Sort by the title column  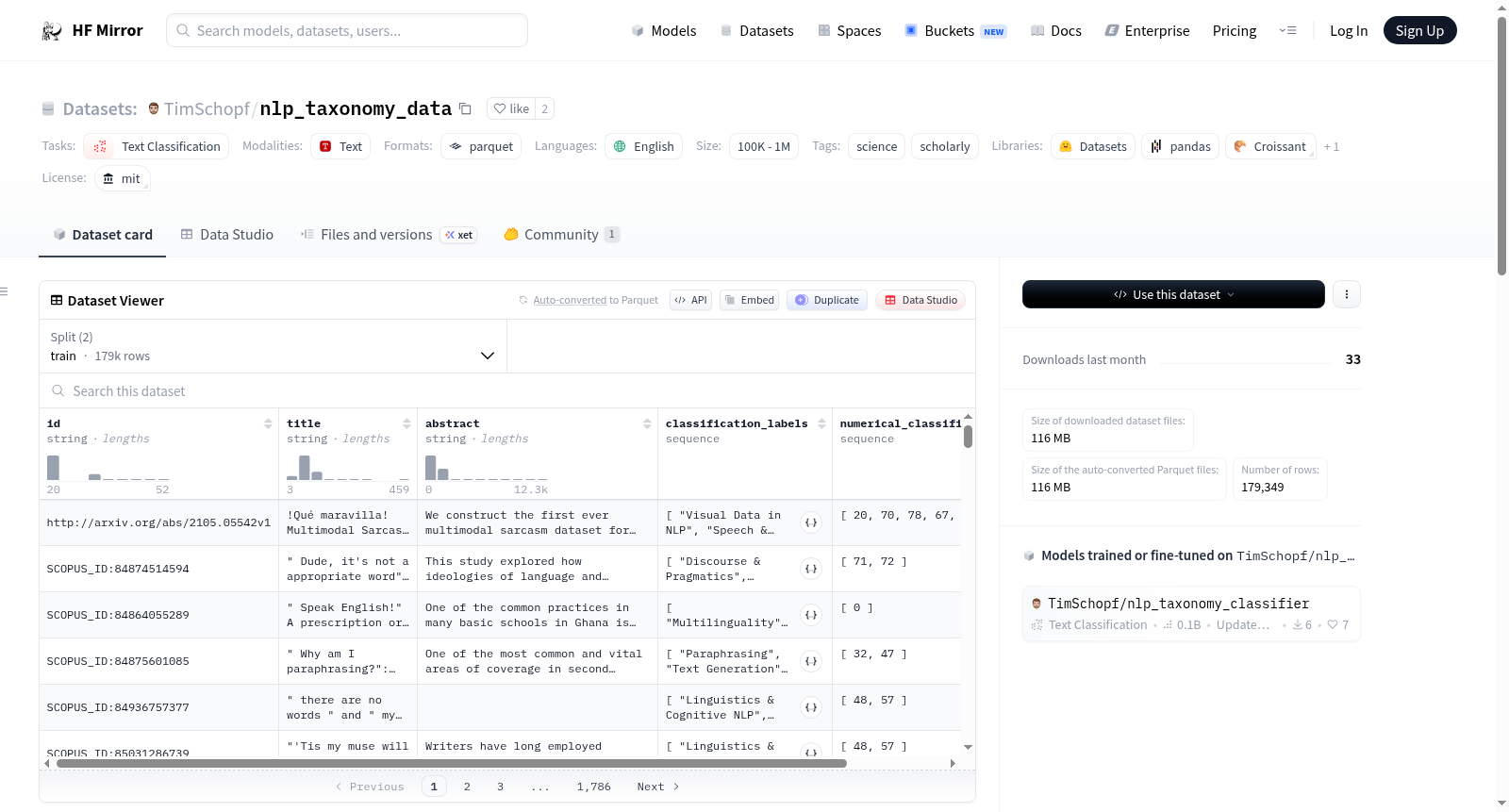(406, 423)
